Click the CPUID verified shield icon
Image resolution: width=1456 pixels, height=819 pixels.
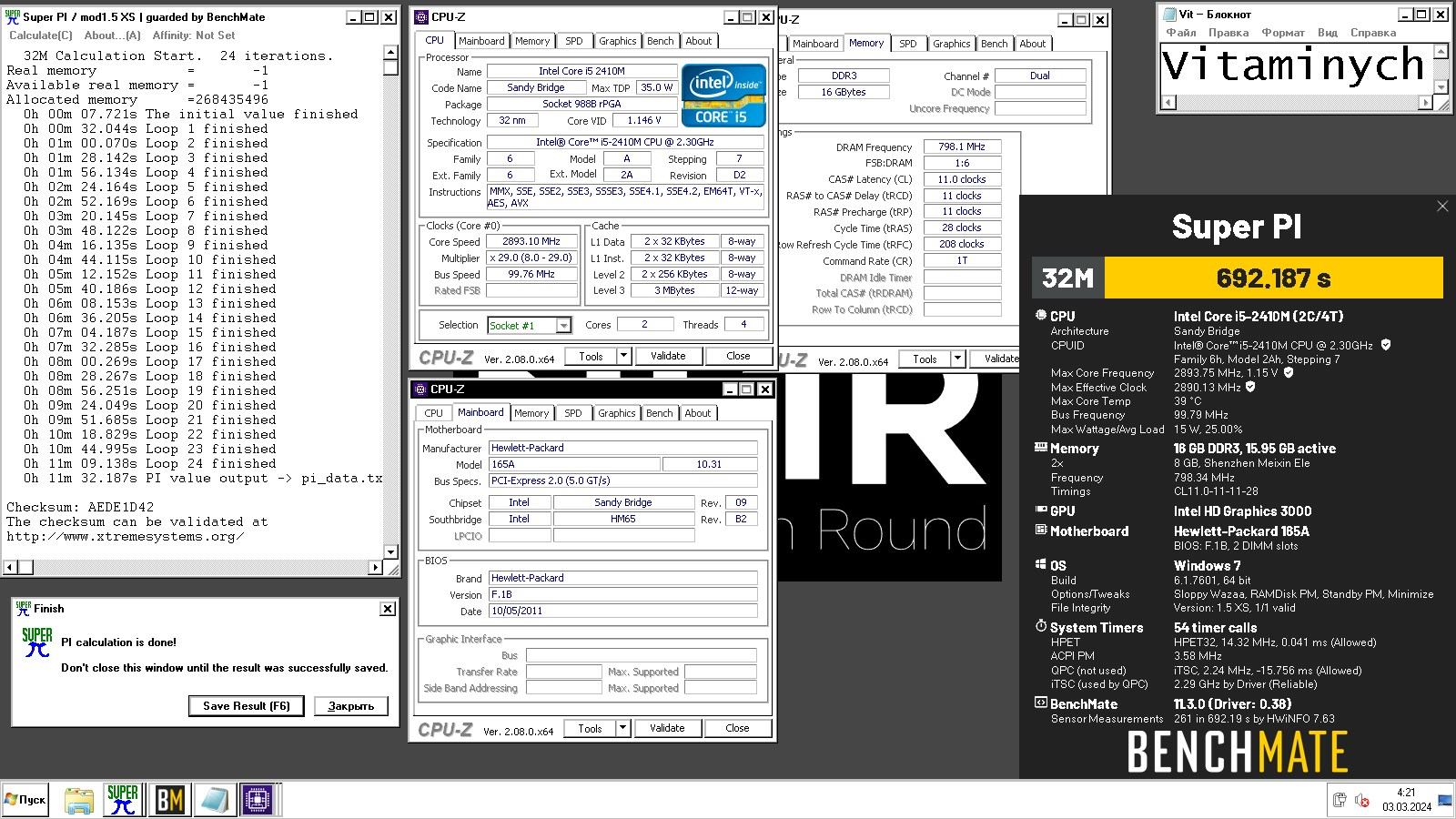coord(1386,345)
